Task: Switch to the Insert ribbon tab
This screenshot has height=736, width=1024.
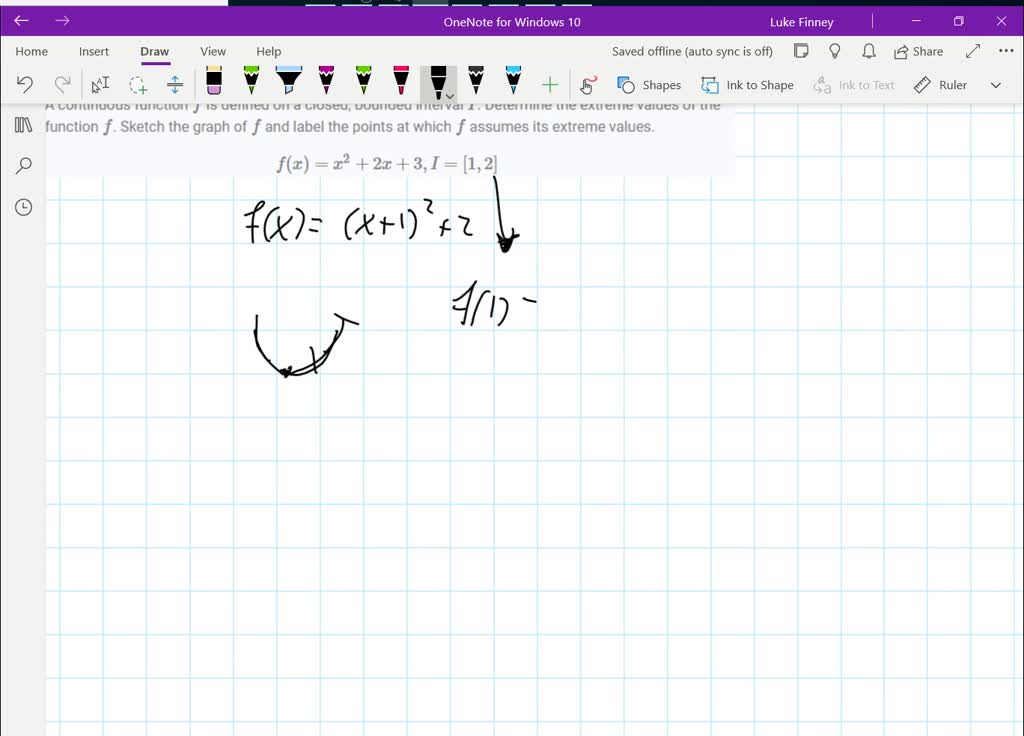Action: coord(94,51)
